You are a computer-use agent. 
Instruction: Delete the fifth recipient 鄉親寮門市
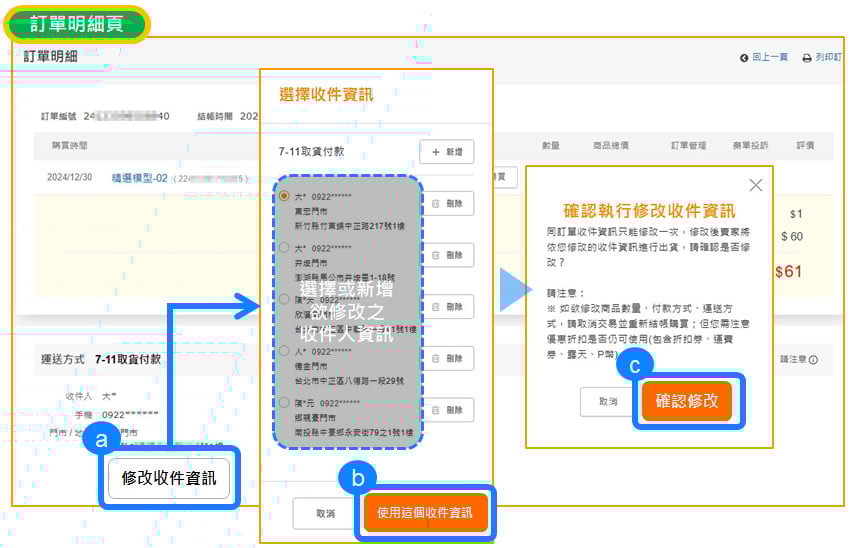click(446, 410)
